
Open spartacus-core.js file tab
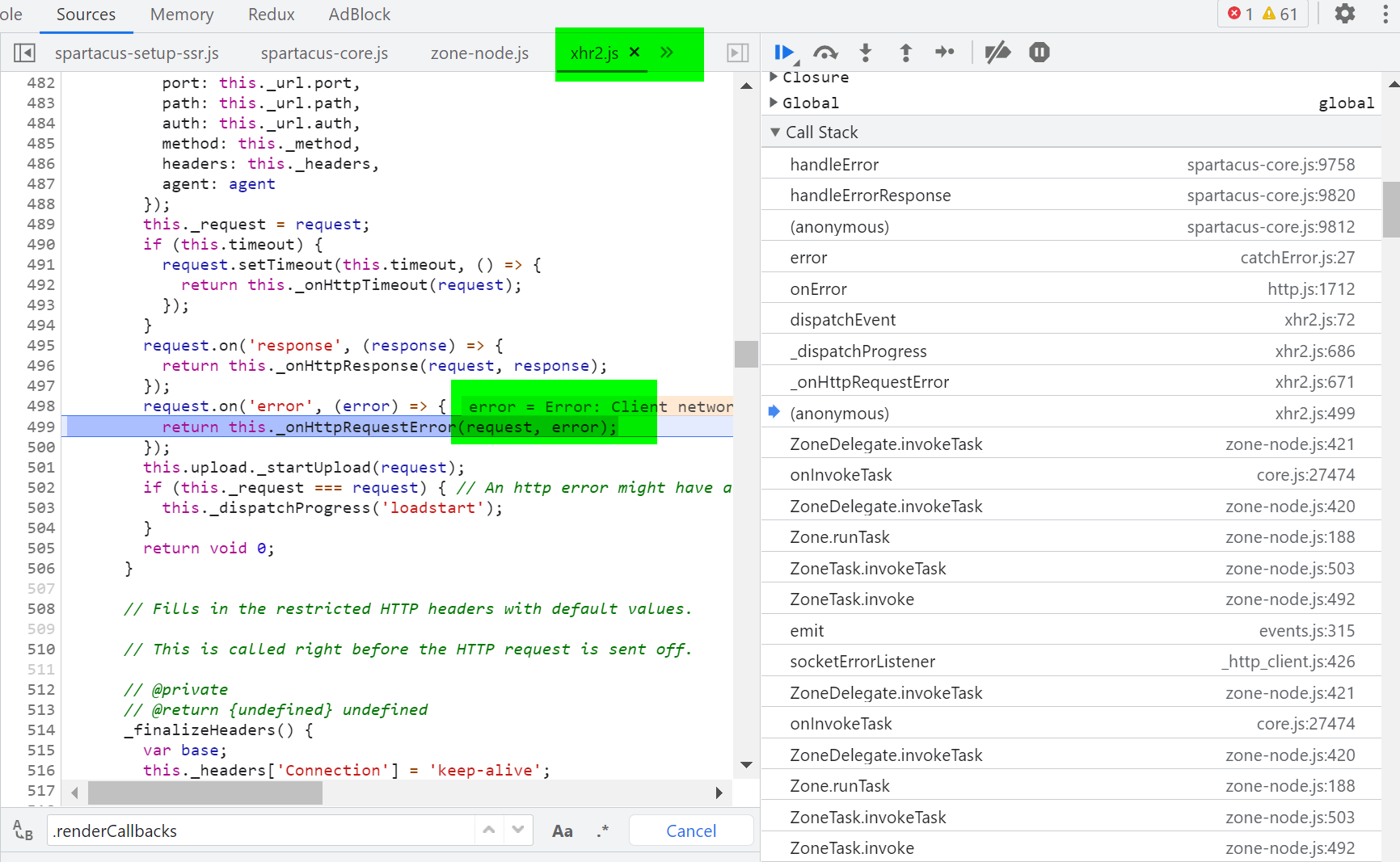click(x=324, y=53)
